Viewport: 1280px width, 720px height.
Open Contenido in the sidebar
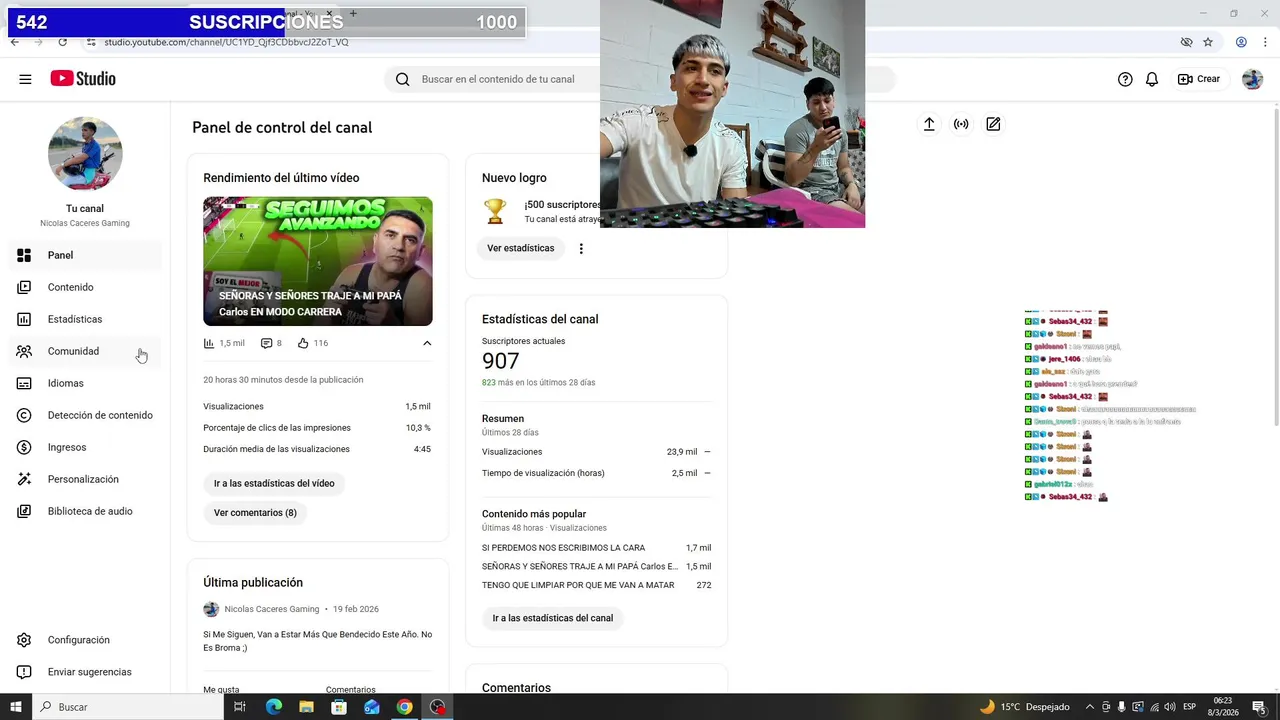point(86,287)
